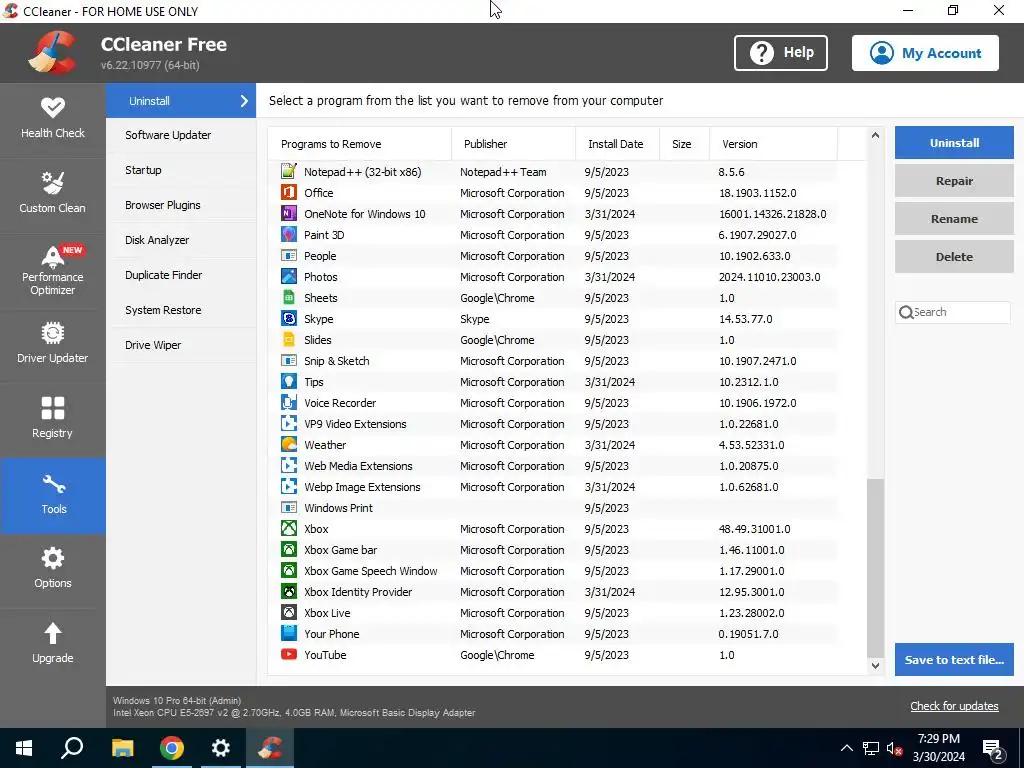Click the Notepad++ program icon

(289, 172)
